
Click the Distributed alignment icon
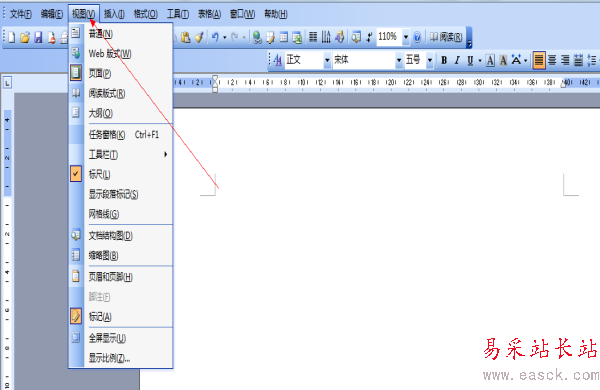point(578,60)
